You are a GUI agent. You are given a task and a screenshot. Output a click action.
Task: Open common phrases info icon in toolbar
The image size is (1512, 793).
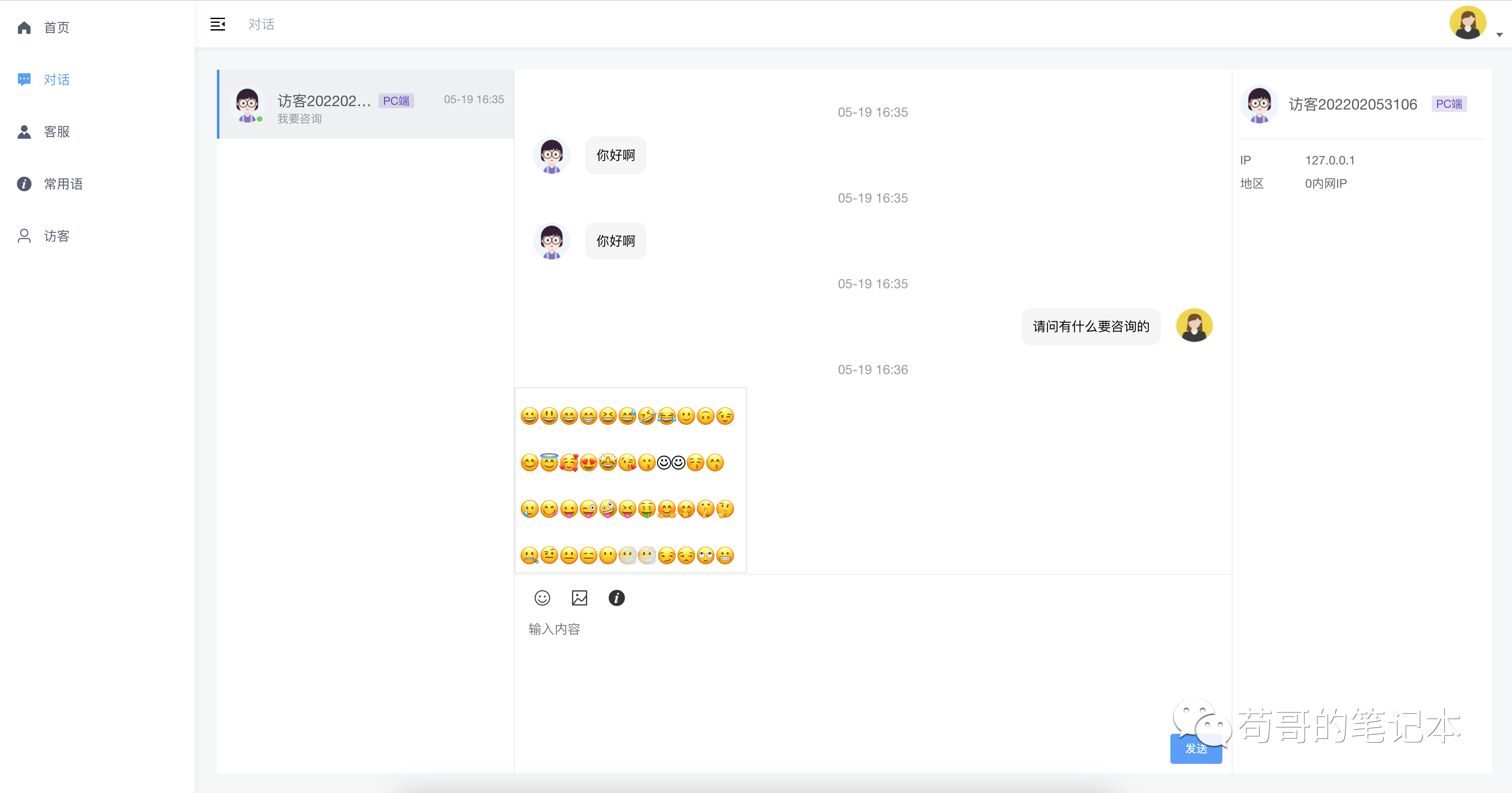point(616,598)
